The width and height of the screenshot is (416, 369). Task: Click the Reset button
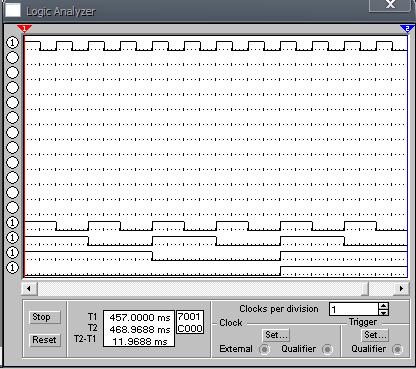coord(44,340)
